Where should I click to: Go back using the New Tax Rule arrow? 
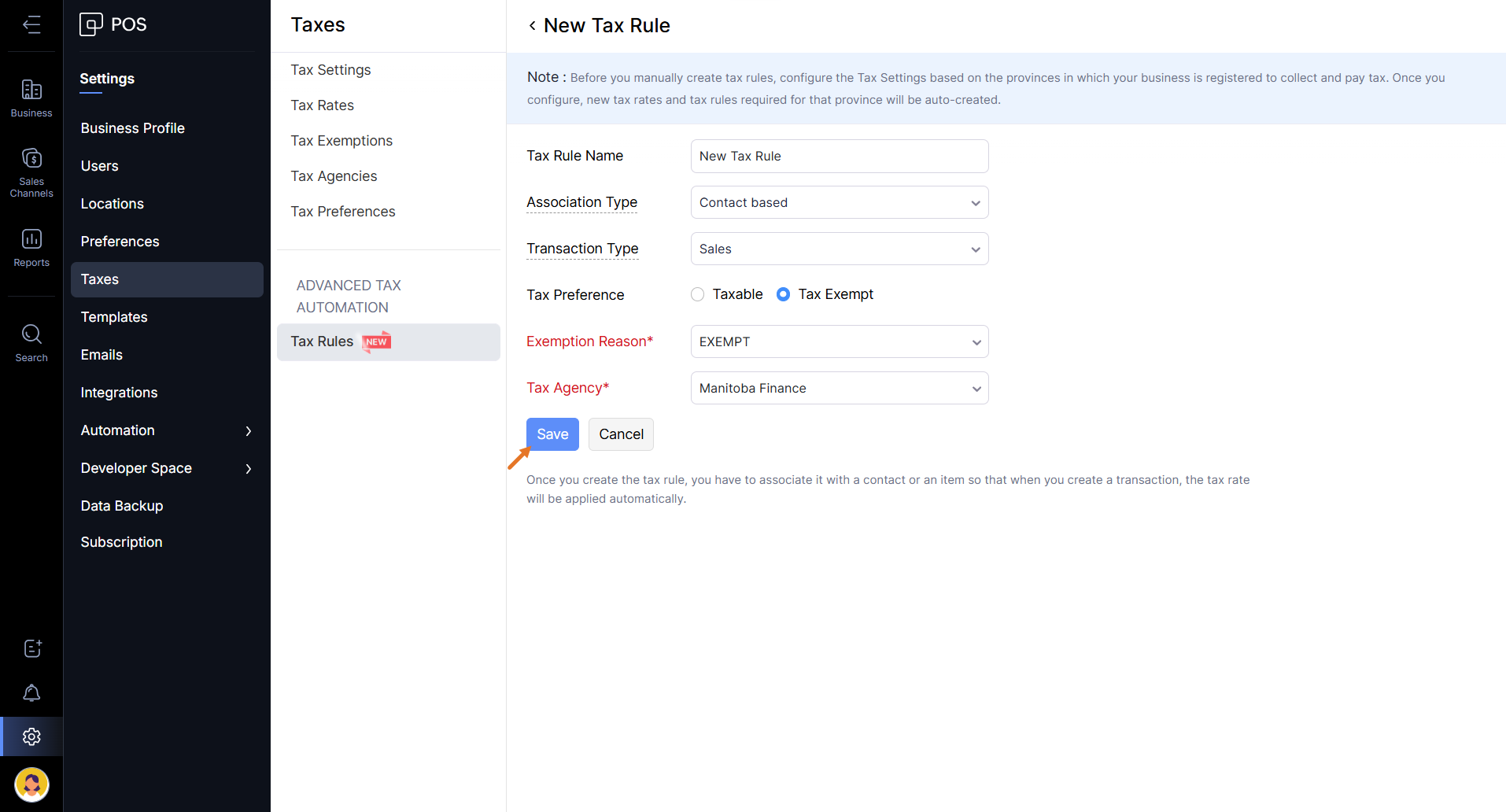[533, 26]
